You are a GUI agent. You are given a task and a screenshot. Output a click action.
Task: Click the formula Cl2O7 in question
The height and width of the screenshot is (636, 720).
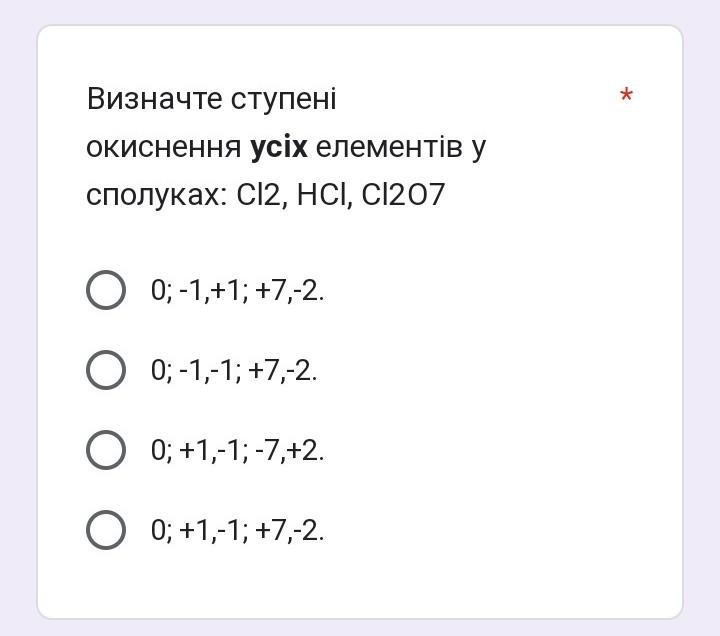(403, 195)
